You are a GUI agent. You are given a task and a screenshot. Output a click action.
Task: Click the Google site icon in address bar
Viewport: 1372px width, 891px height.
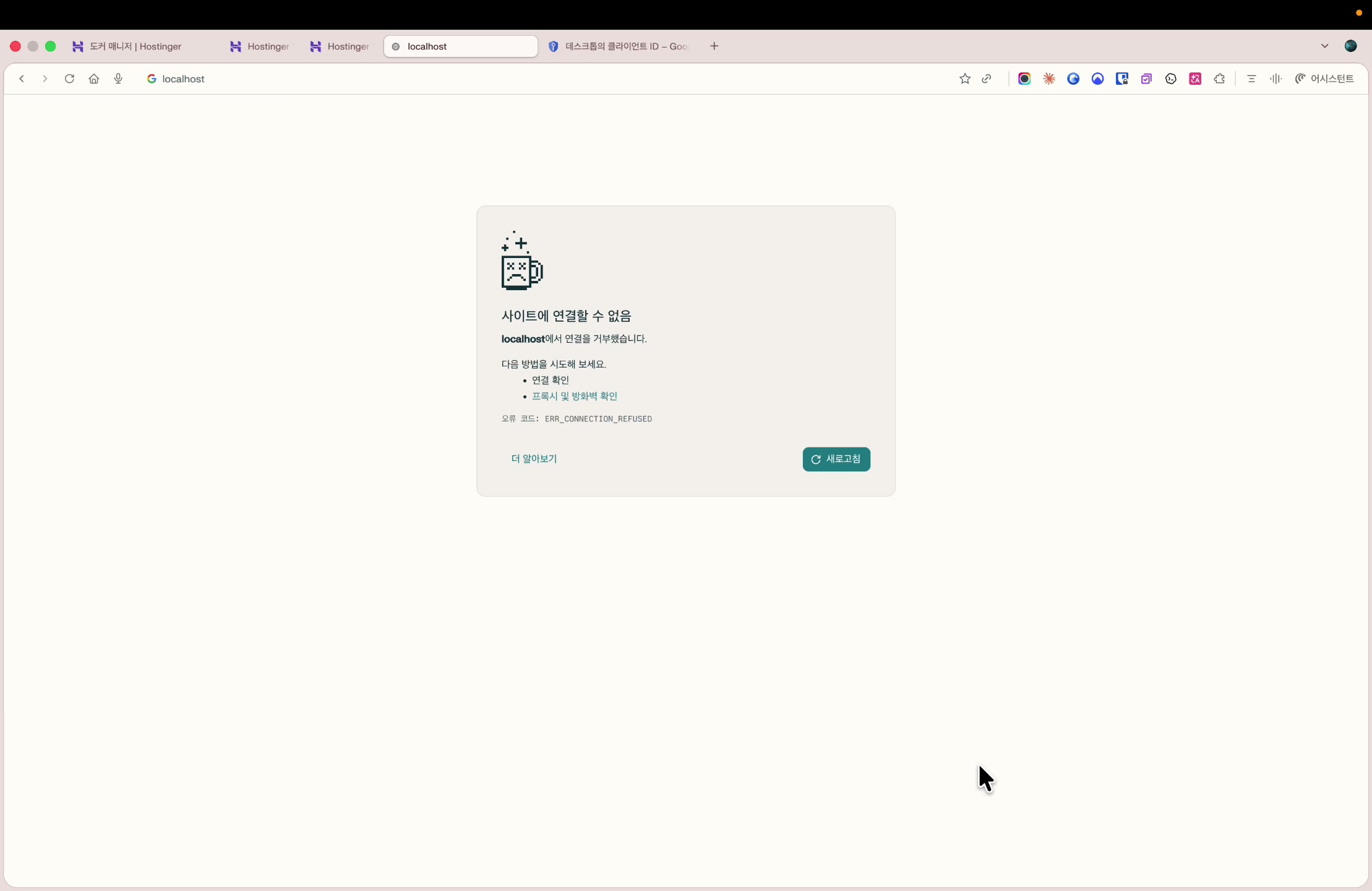click(152, 79)
